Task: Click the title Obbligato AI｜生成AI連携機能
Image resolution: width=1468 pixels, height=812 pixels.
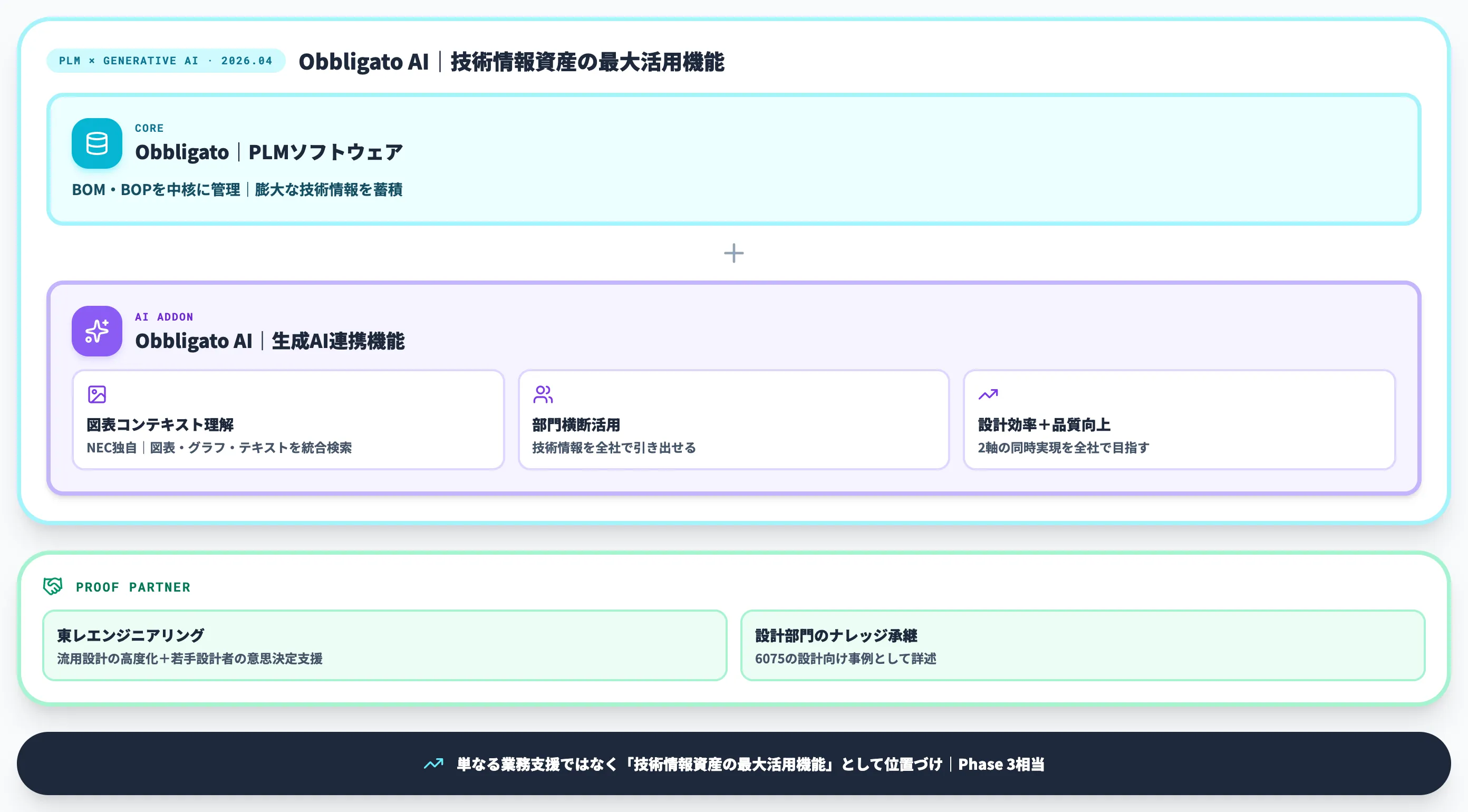Action: 270,341
